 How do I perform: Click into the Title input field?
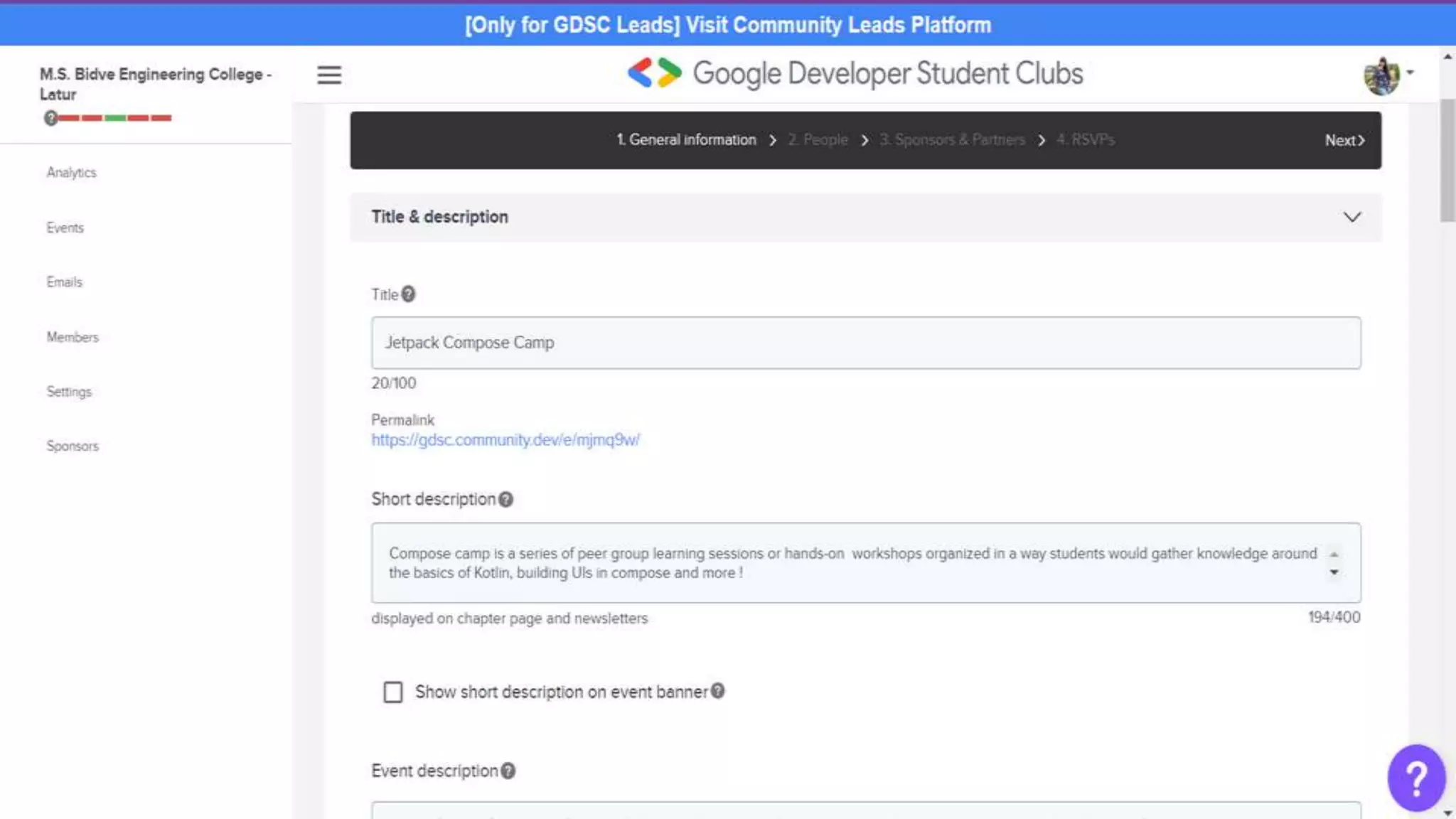pyautogui.click(x=865, y=343)
